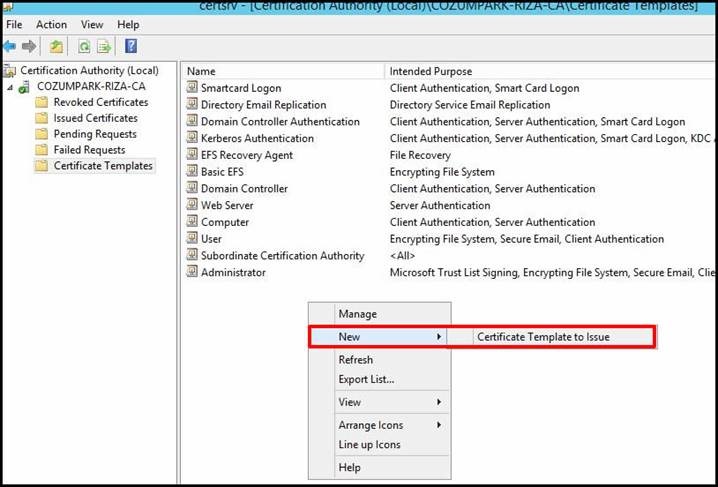The width and height of the screenshot is (718, 487).
Task: Open the Action menu
Action: coord(51,25)
